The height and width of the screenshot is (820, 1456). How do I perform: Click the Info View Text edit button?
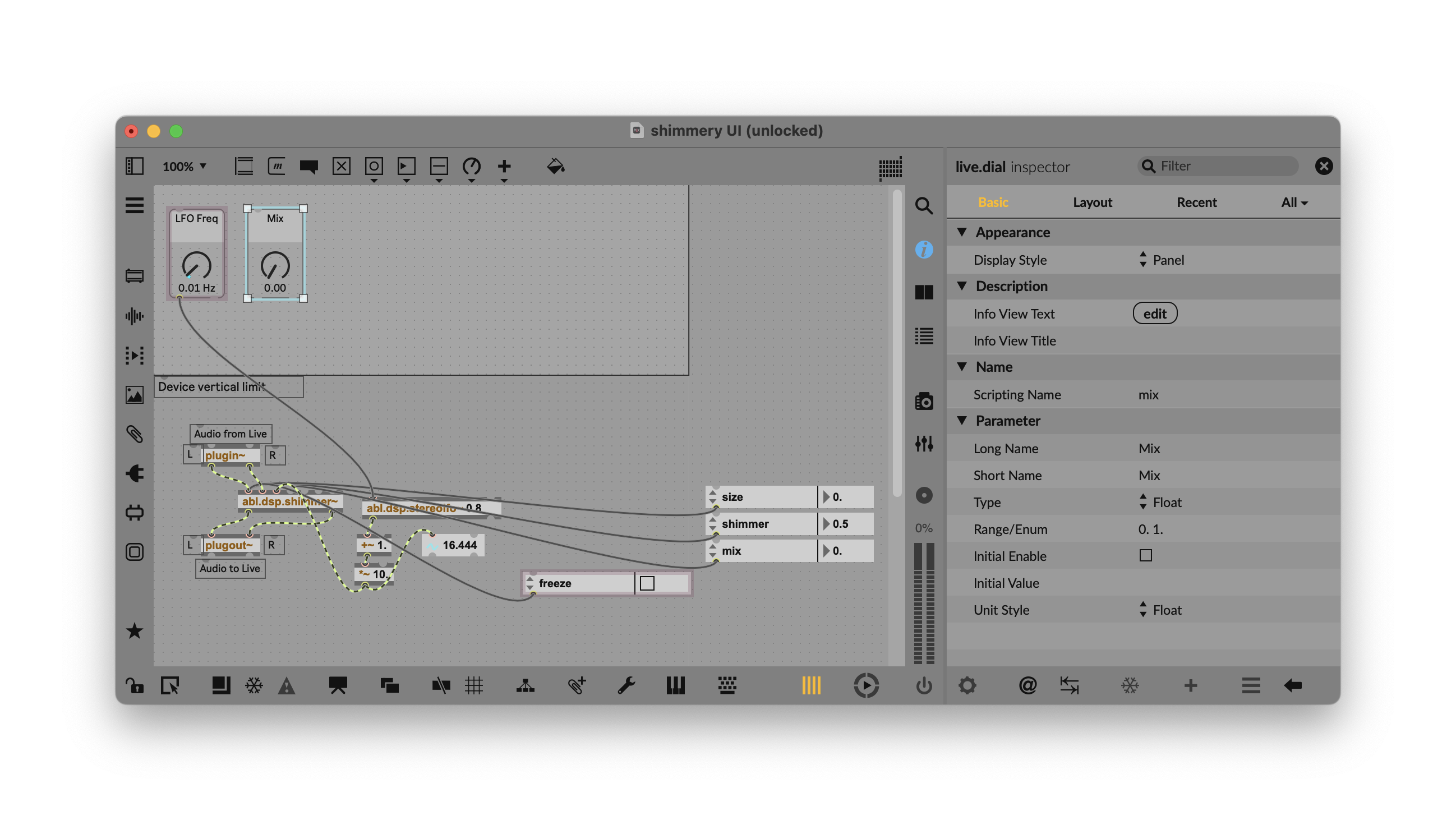1154,314
